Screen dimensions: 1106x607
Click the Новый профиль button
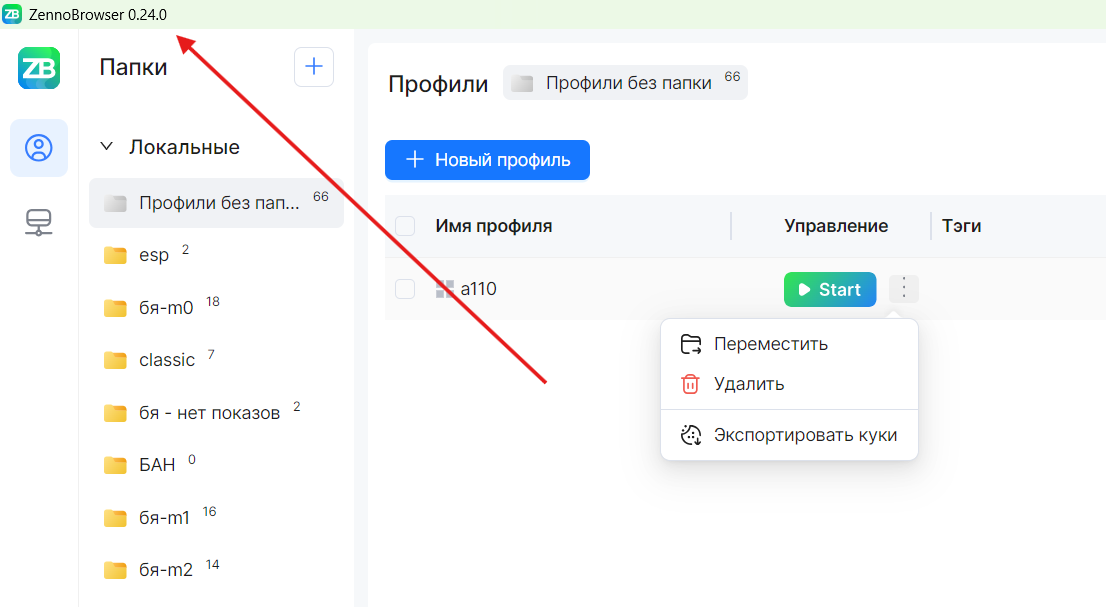point(487,160)
